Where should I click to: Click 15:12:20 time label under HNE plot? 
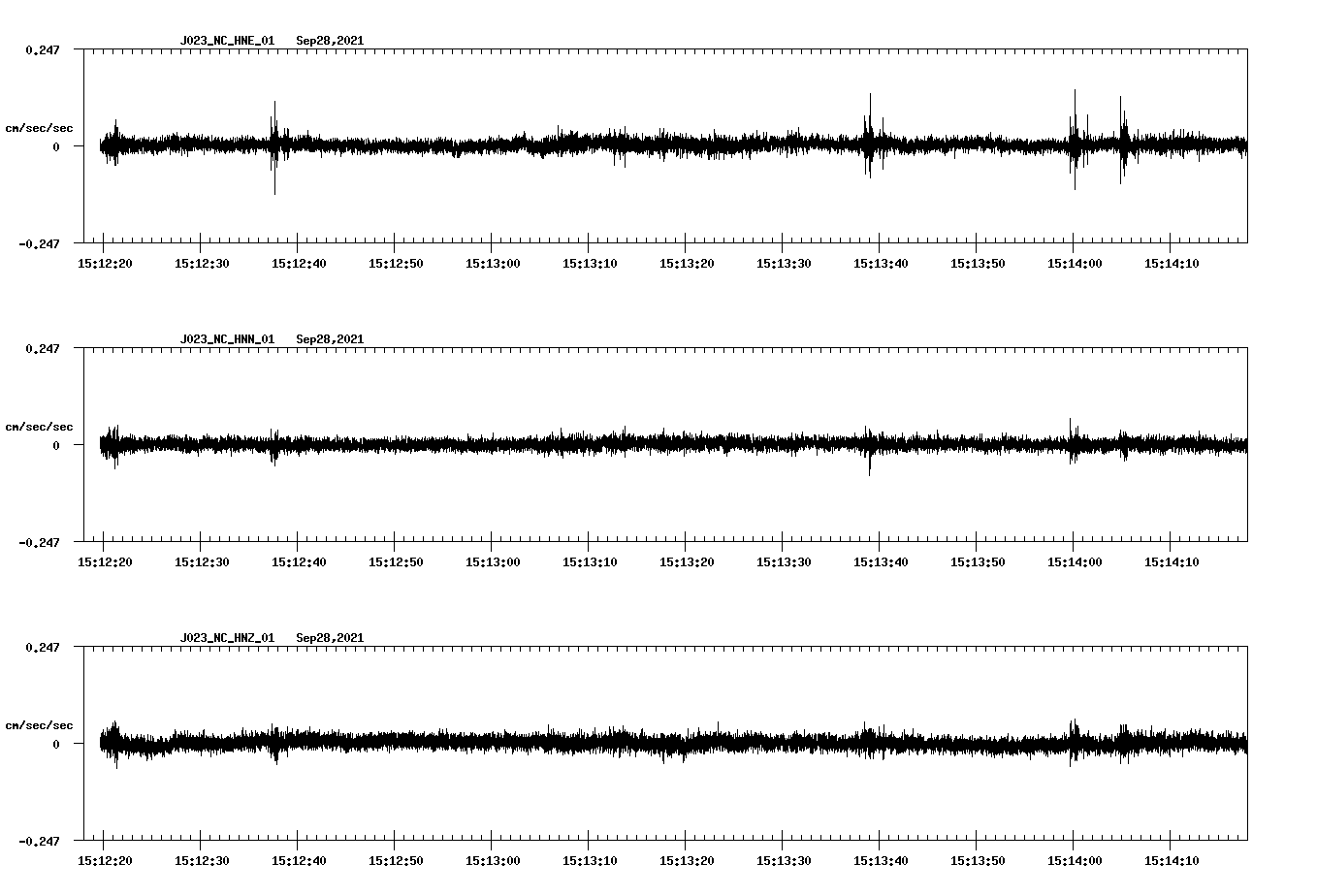pos(105,264)
